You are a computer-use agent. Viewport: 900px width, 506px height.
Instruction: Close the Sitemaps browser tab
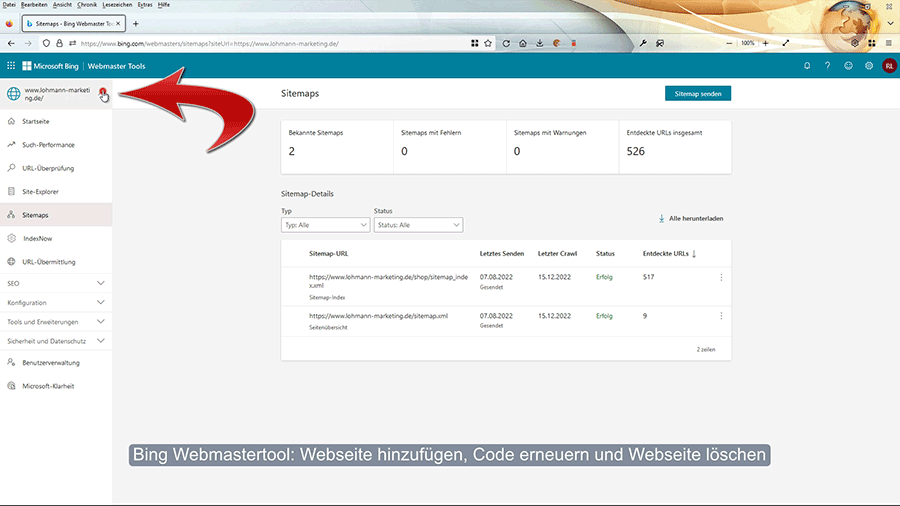point(118,24)
